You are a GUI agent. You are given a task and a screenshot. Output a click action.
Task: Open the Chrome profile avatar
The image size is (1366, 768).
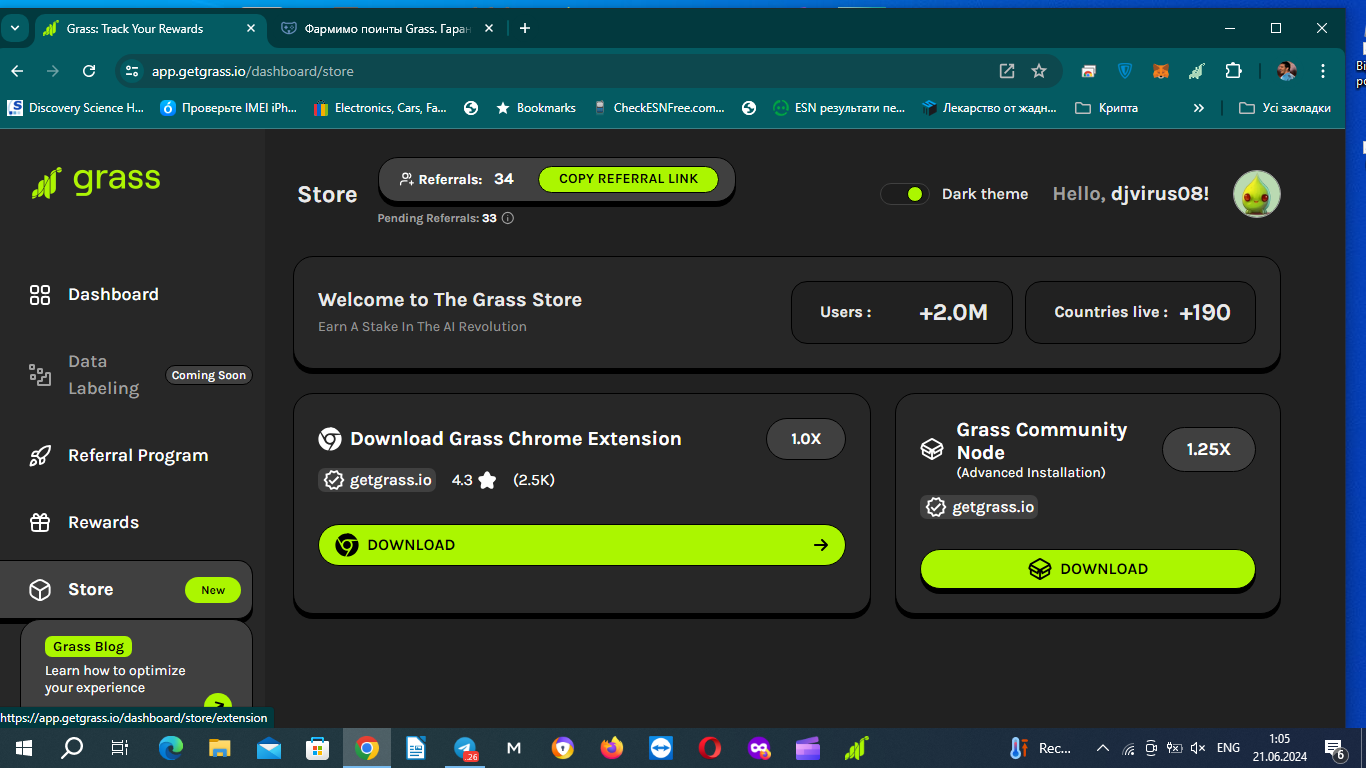point(1287,71)
